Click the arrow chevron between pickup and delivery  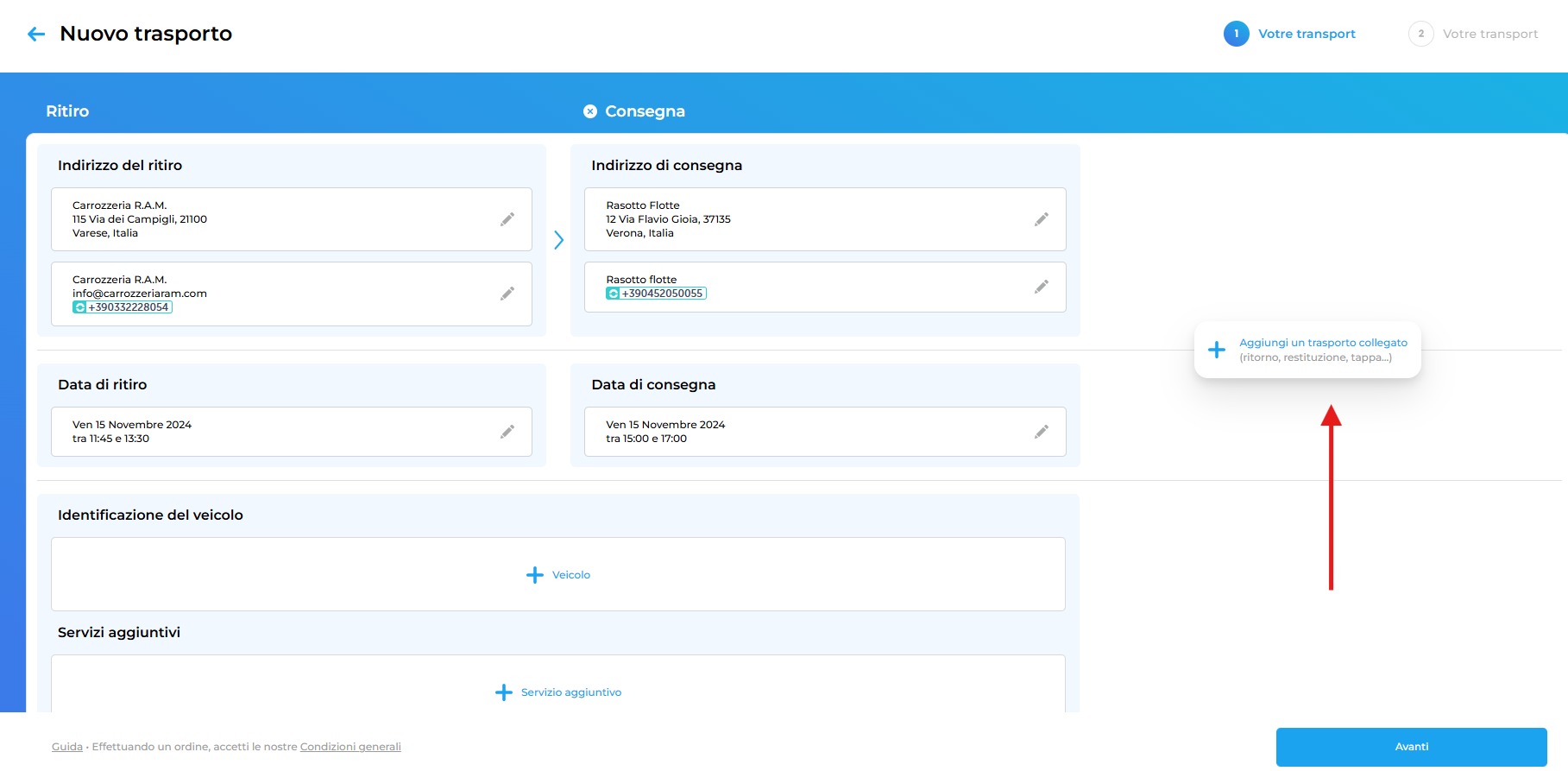558,240
